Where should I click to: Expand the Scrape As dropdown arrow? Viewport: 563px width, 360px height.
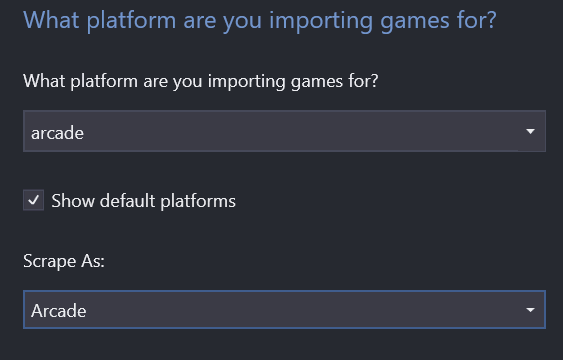[530, 309]
